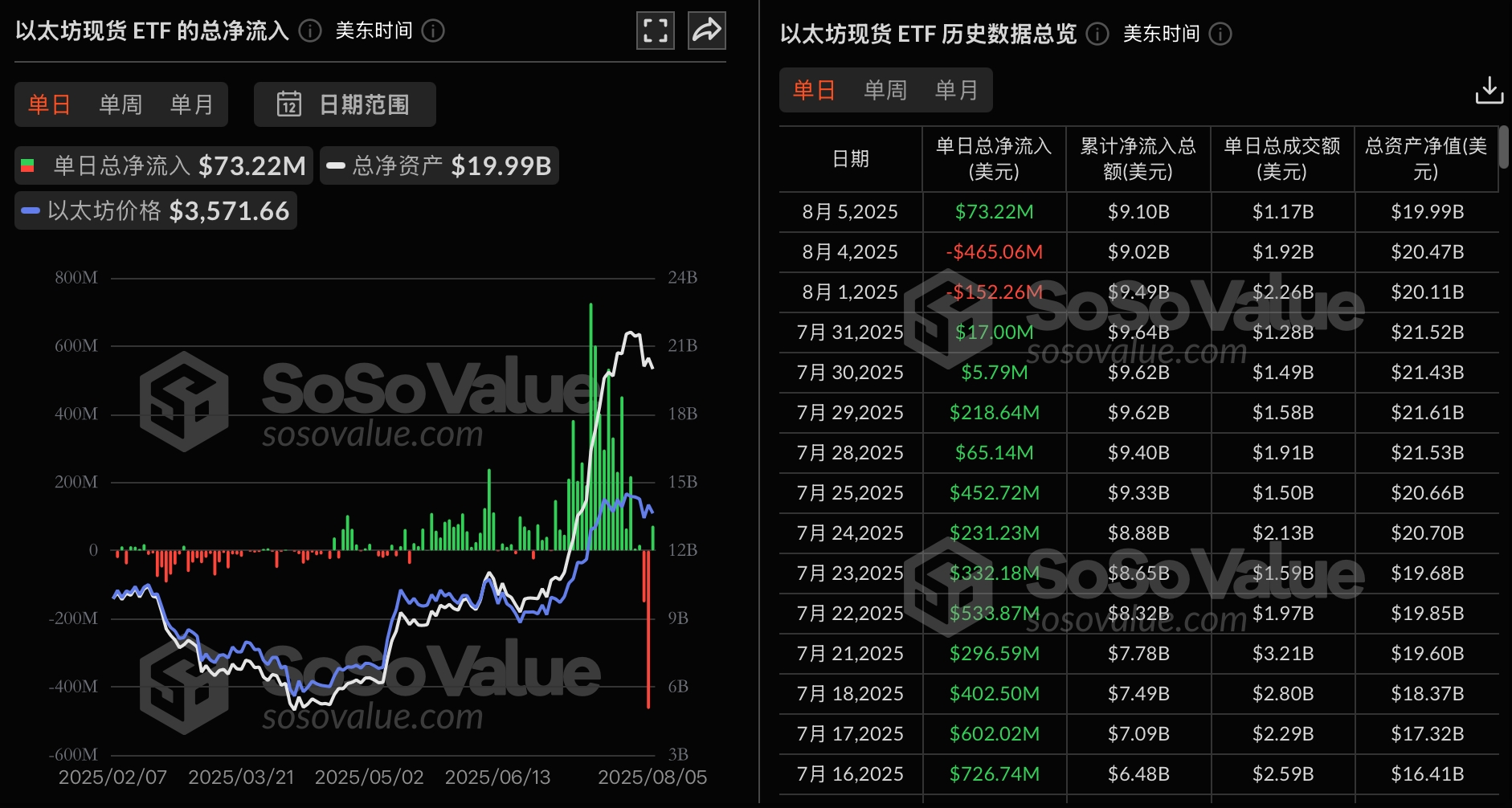Toggle 总净资产 legend series
Image resolution: width=1512 pixels, height=808 pixels.
[439, 165]
